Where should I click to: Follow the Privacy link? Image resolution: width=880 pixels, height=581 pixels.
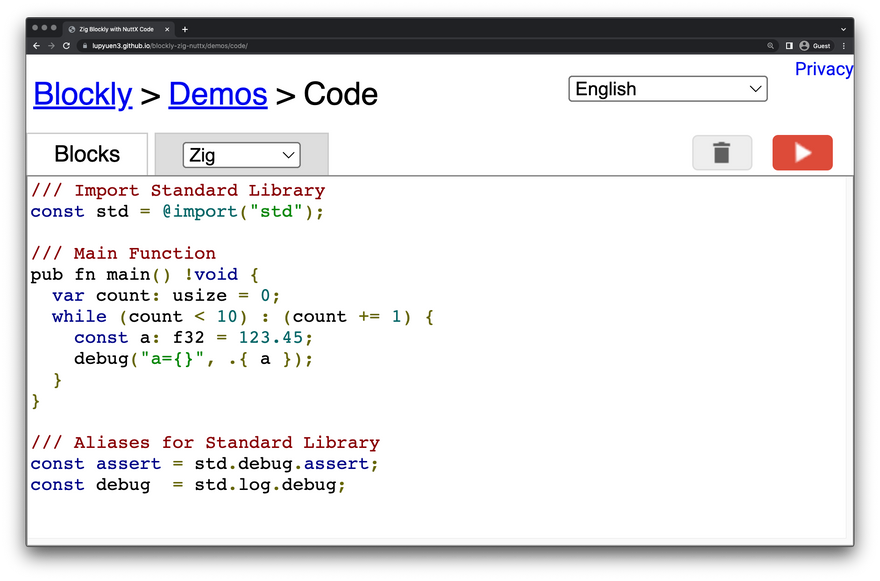click(x=823, y=69)
